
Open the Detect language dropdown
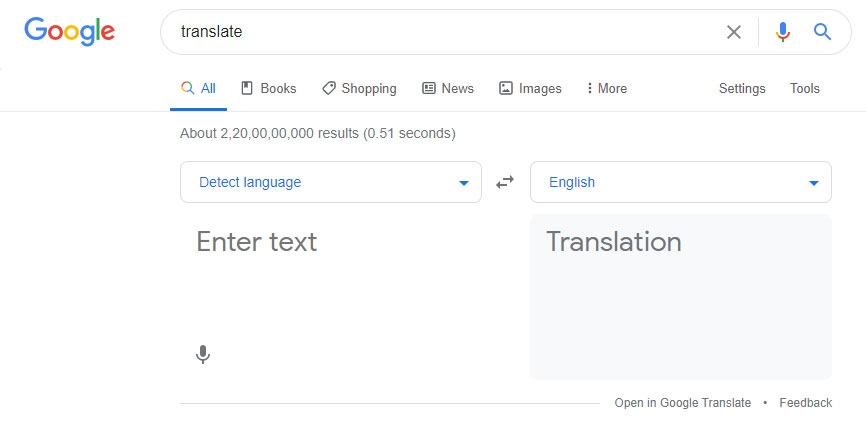[331, 182]
